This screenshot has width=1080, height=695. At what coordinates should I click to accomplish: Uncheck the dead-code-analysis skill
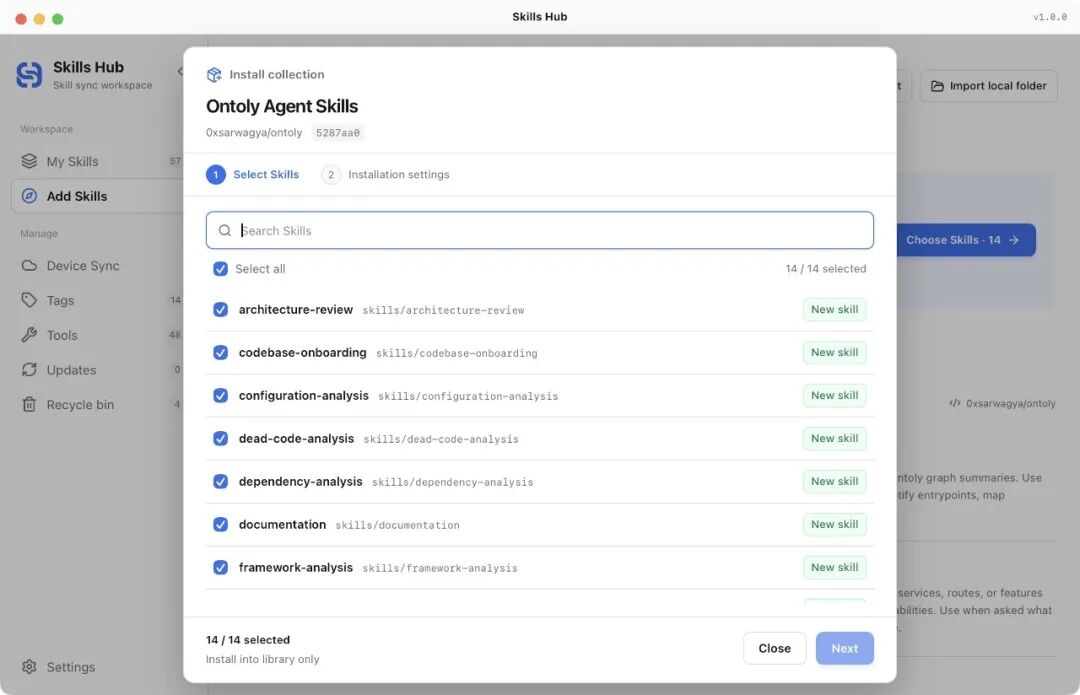tap(220, 438)
